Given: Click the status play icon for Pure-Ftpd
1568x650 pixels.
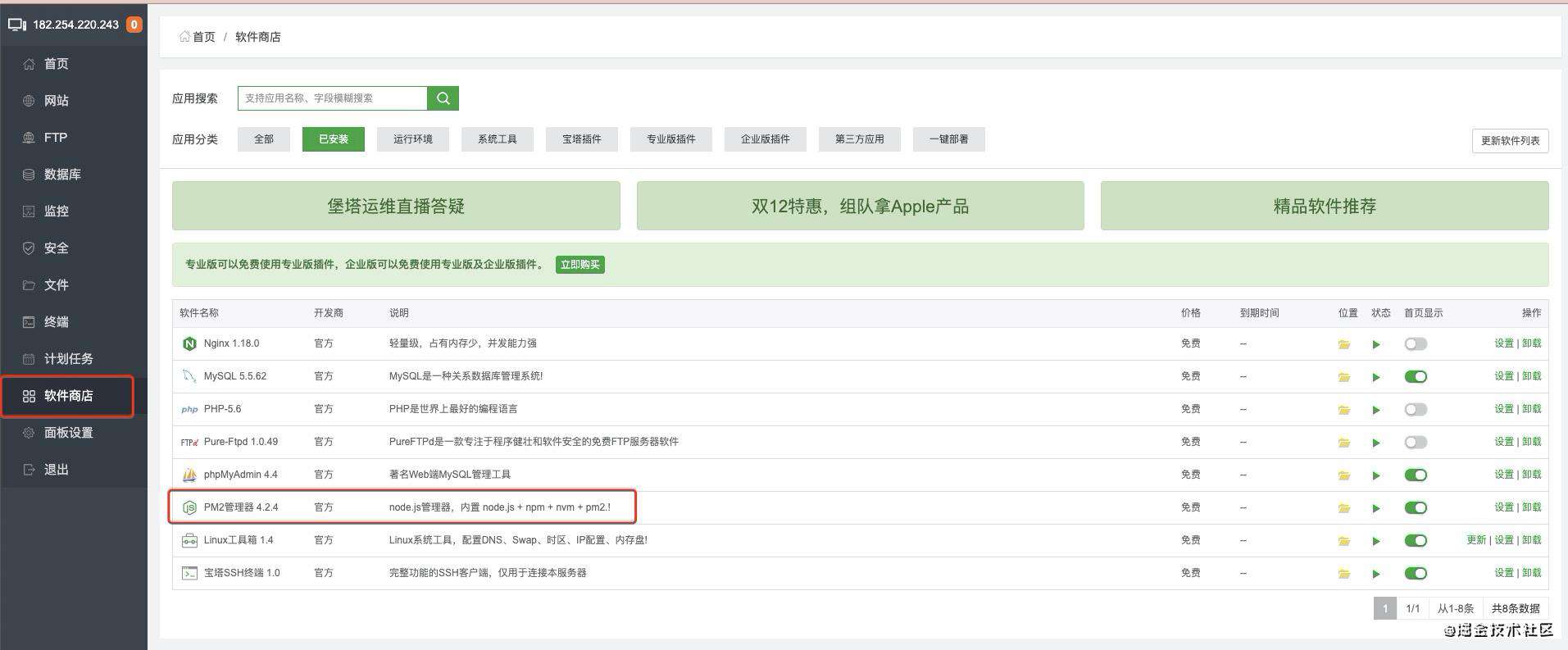Looking at the screenshot, I should click(1376, 443).
